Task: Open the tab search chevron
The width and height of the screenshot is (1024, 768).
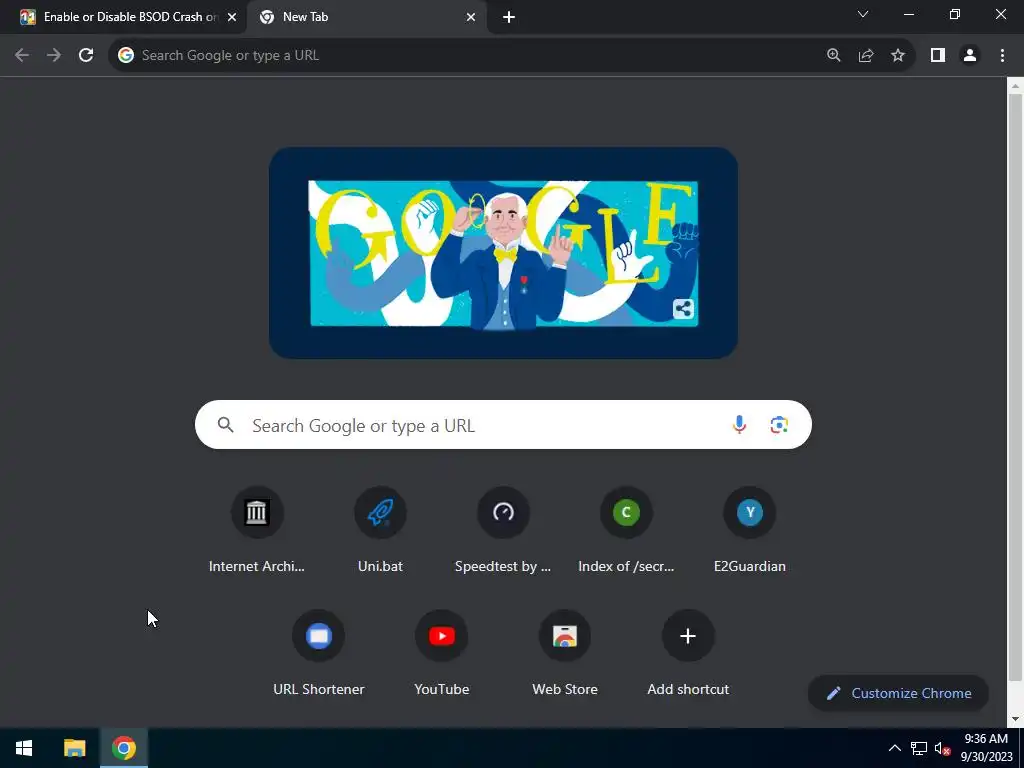Action: (863, 14)
